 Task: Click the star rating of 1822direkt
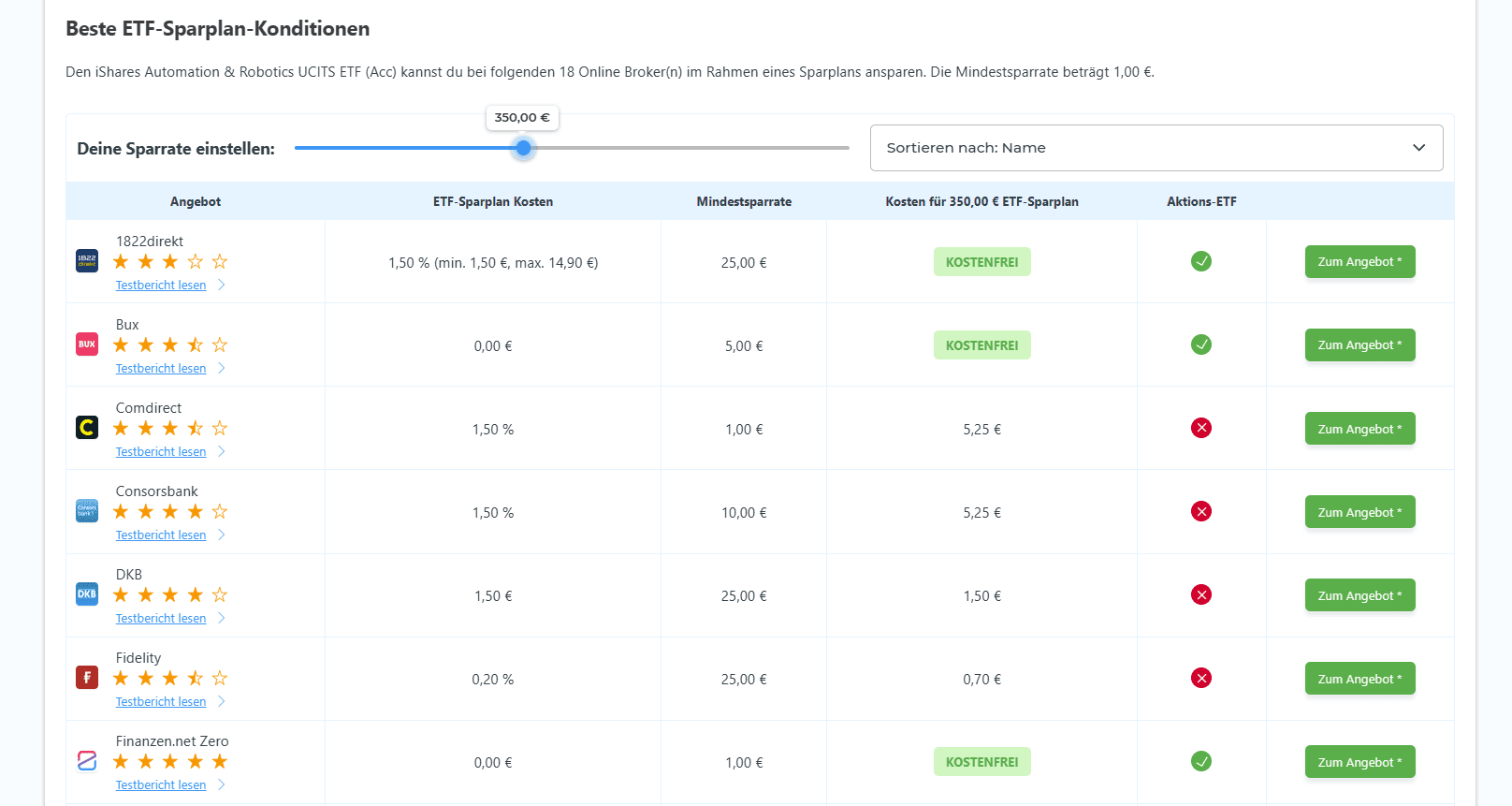170,261
